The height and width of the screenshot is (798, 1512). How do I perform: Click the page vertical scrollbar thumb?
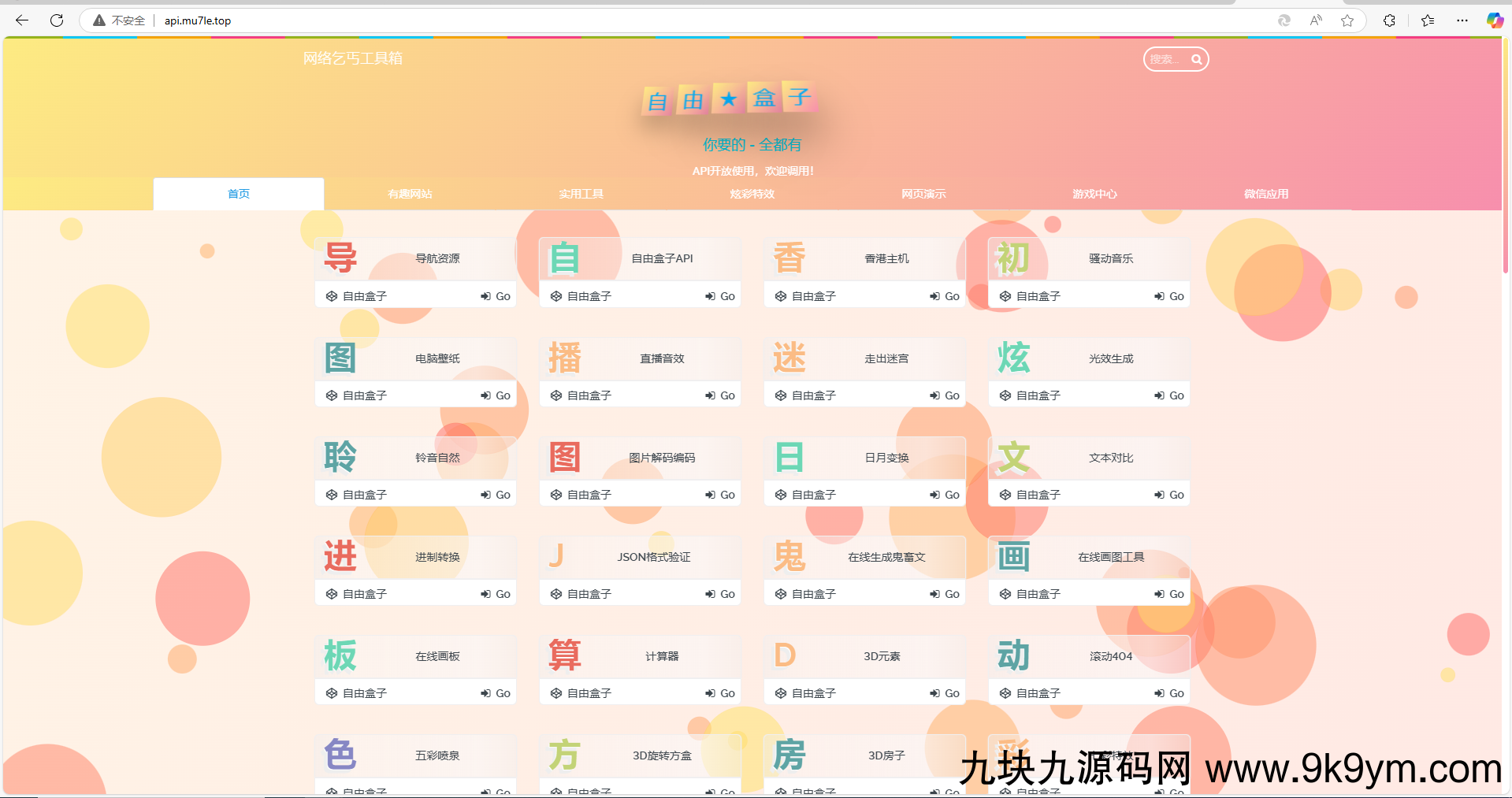(x=1506, y=155)
